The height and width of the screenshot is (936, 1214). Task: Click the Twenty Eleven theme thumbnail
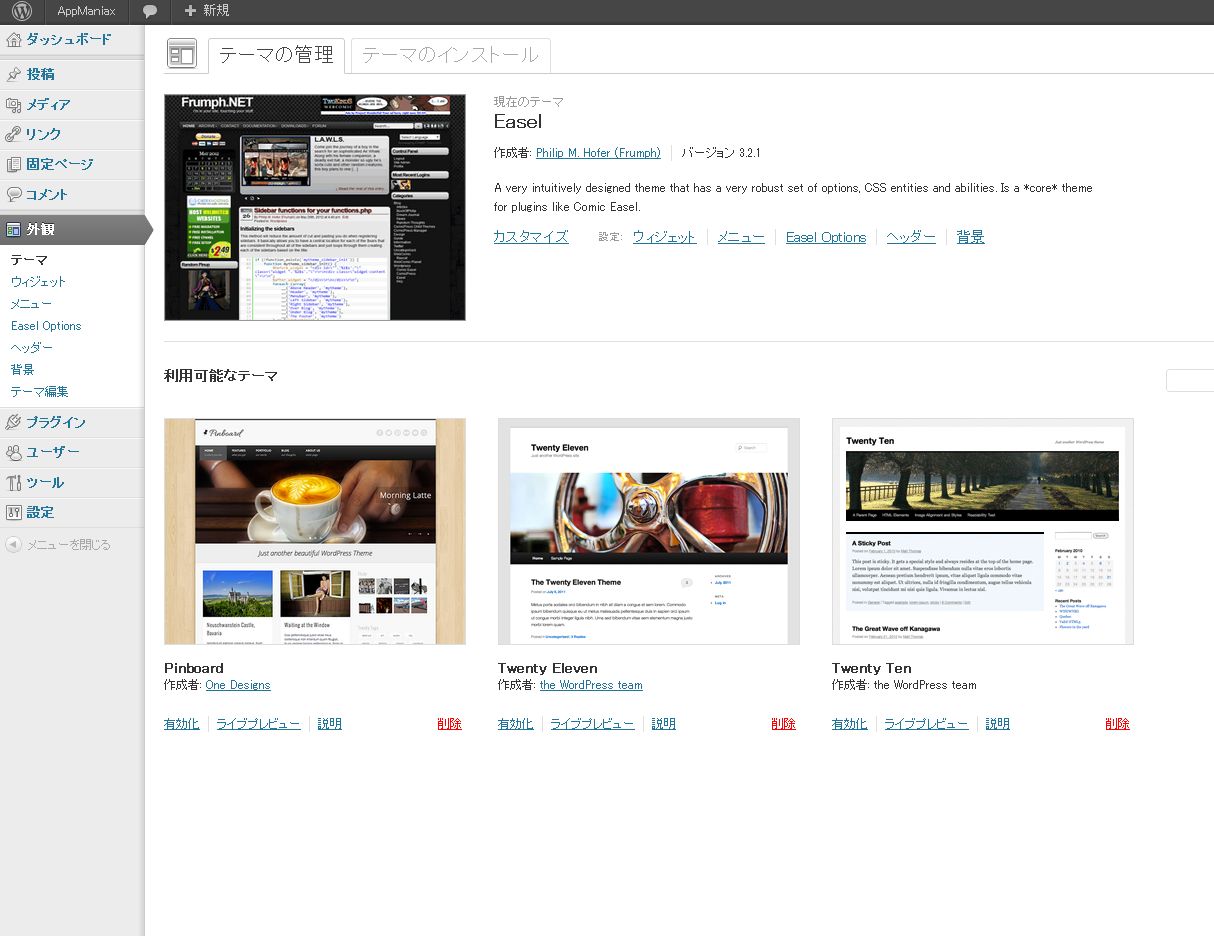[649, 532]
